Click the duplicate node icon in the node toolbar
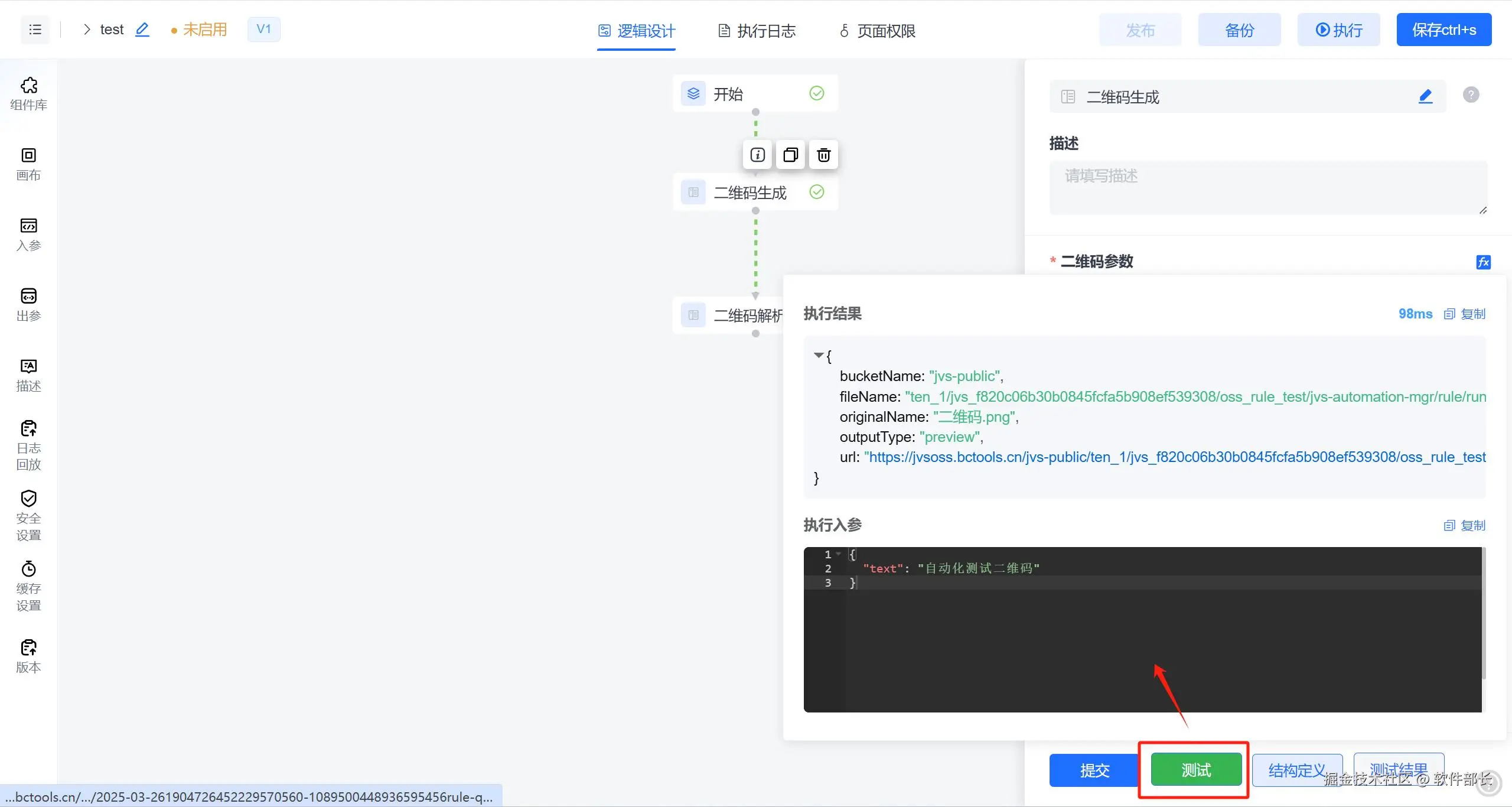 tap(790, 155)
